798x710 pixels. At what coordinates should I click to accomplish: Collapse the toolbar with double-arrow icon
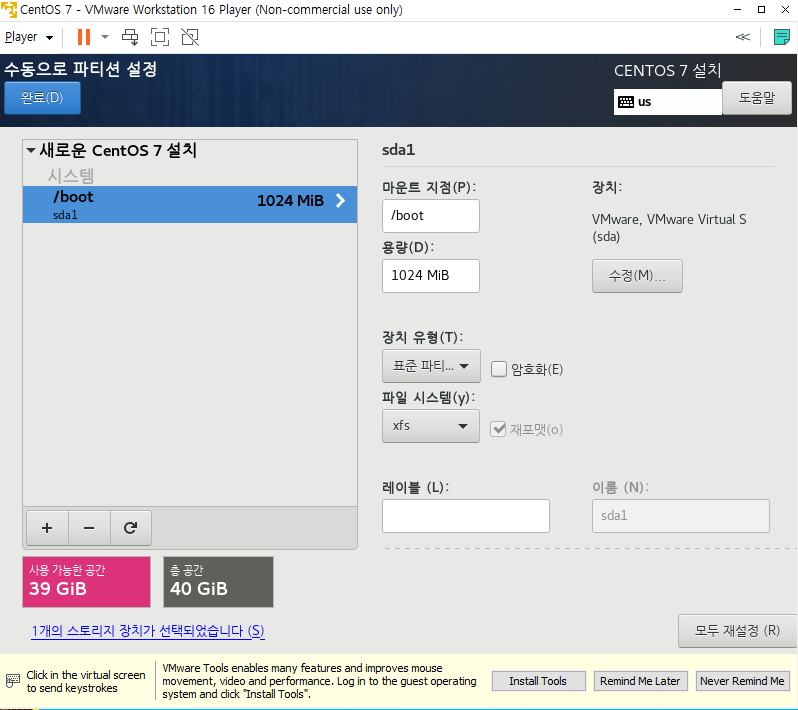743,37
